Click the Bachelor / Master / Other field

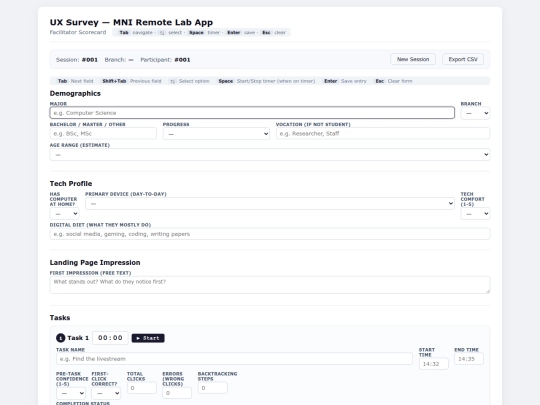103,133
